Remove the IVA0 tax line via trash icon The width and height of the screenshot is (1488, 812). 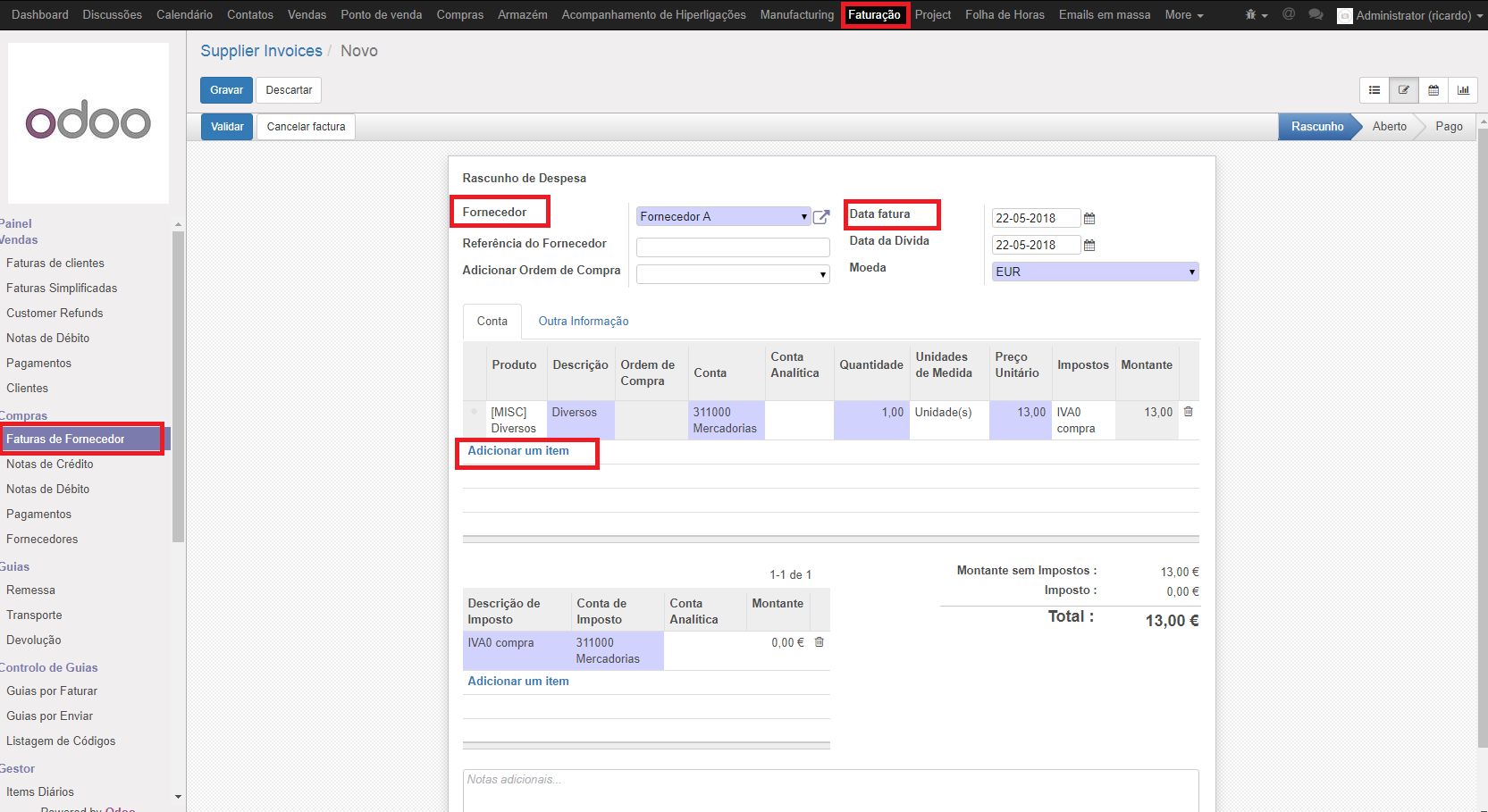(x=819, y=641)
